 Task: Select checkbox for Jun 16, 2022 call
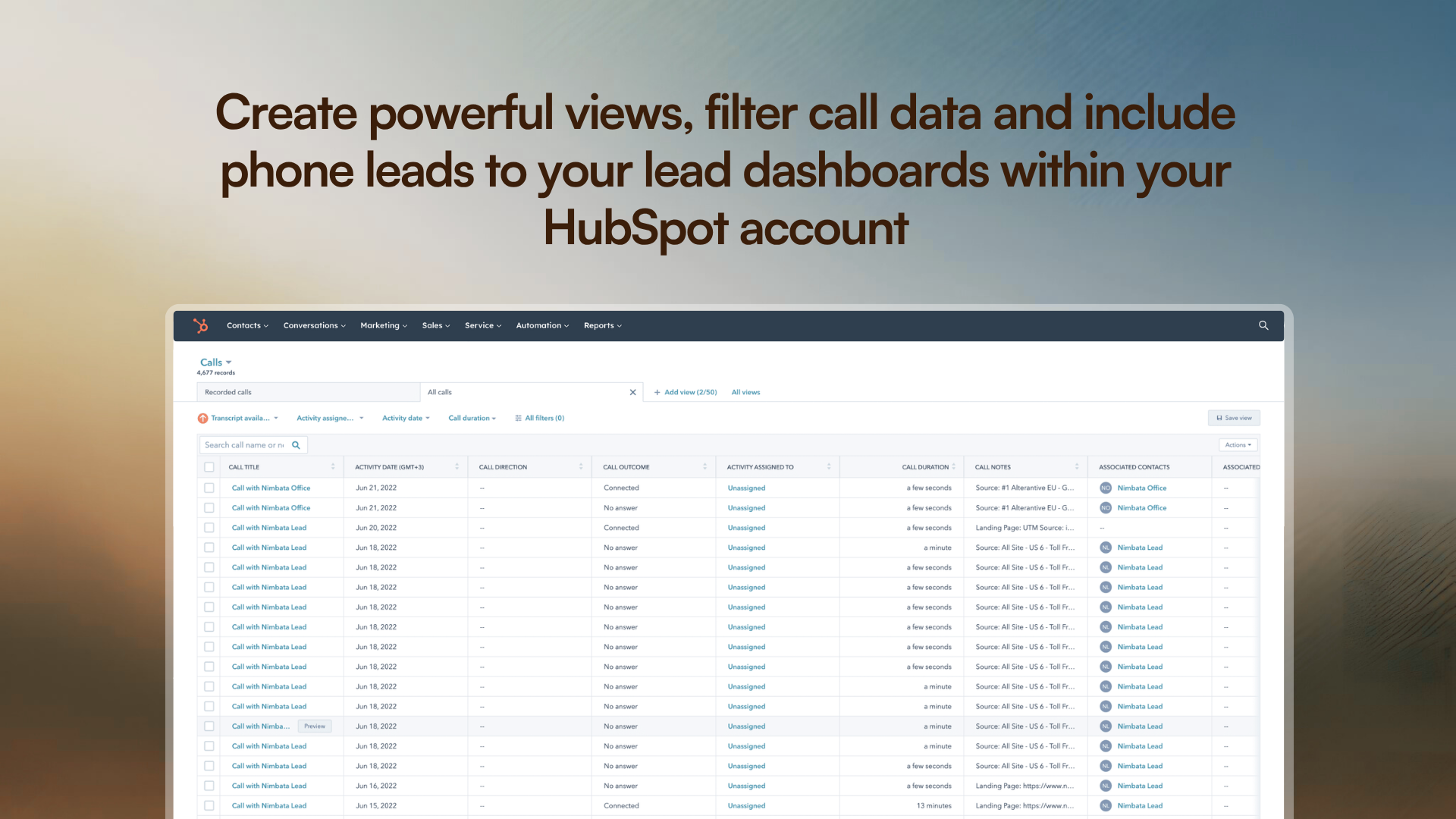(209, 786)
